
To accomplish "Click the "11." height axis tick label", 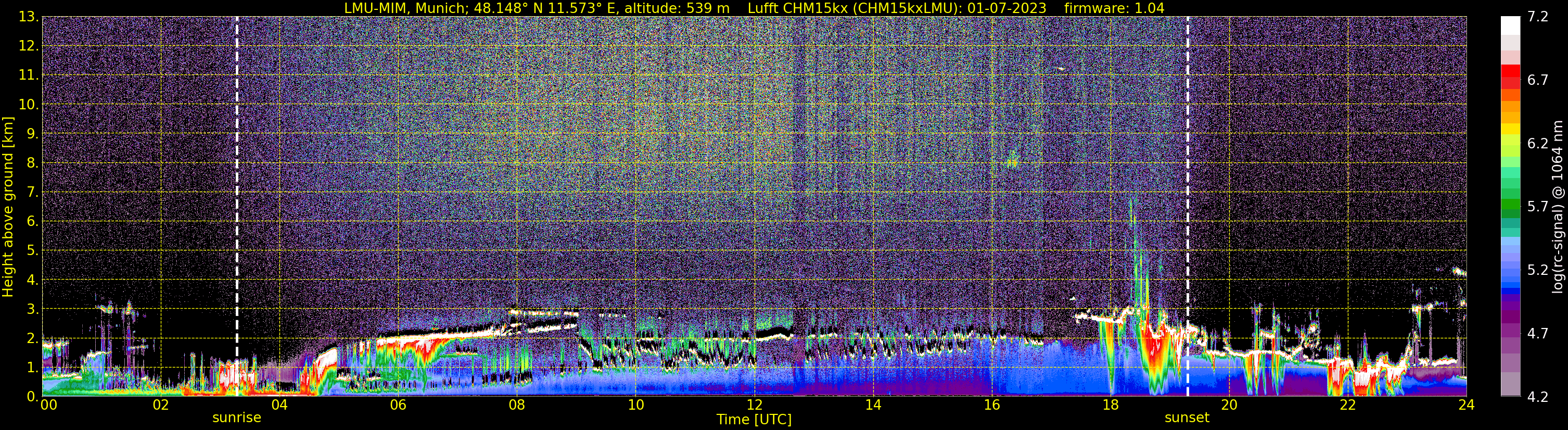I will click(x=29, y=75).
